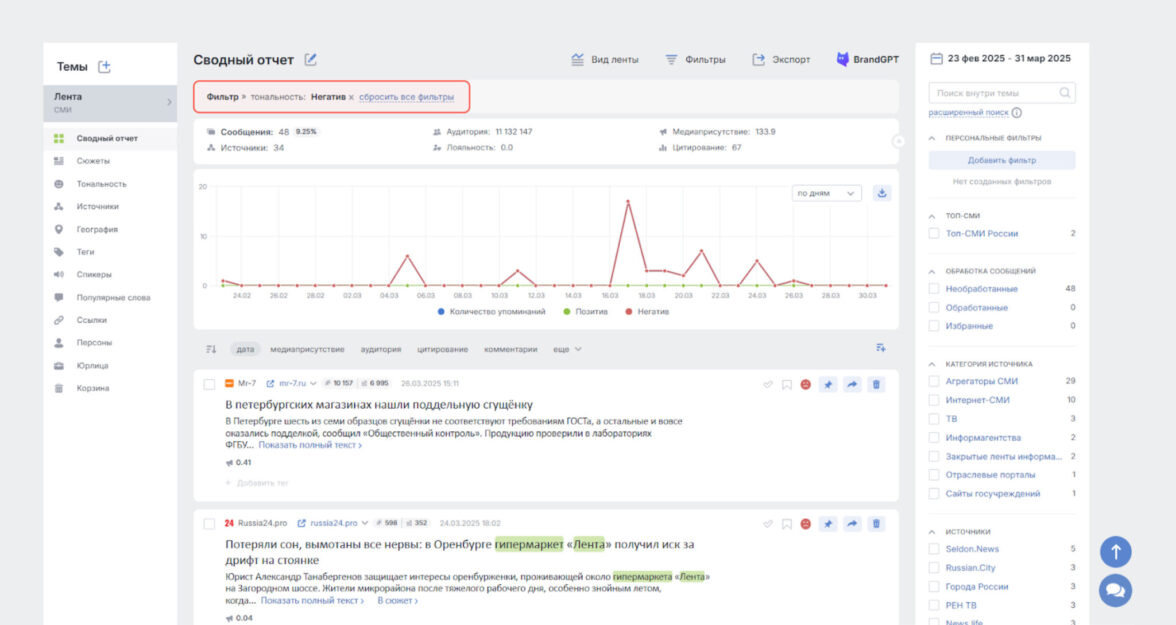Collapse the Категория источника section
Viewport: 1176px width, 625px height.
click(x=933, y=364)
